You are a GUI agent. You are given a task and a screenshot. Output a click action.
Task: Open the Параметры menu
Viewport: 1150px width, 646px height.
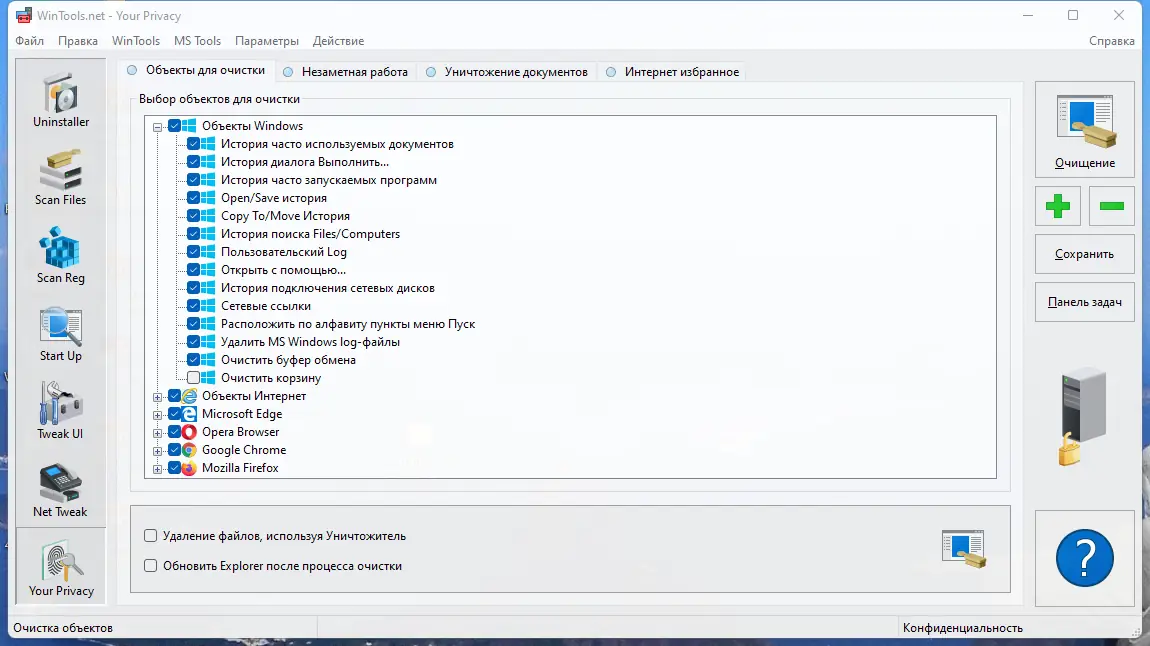267,41
